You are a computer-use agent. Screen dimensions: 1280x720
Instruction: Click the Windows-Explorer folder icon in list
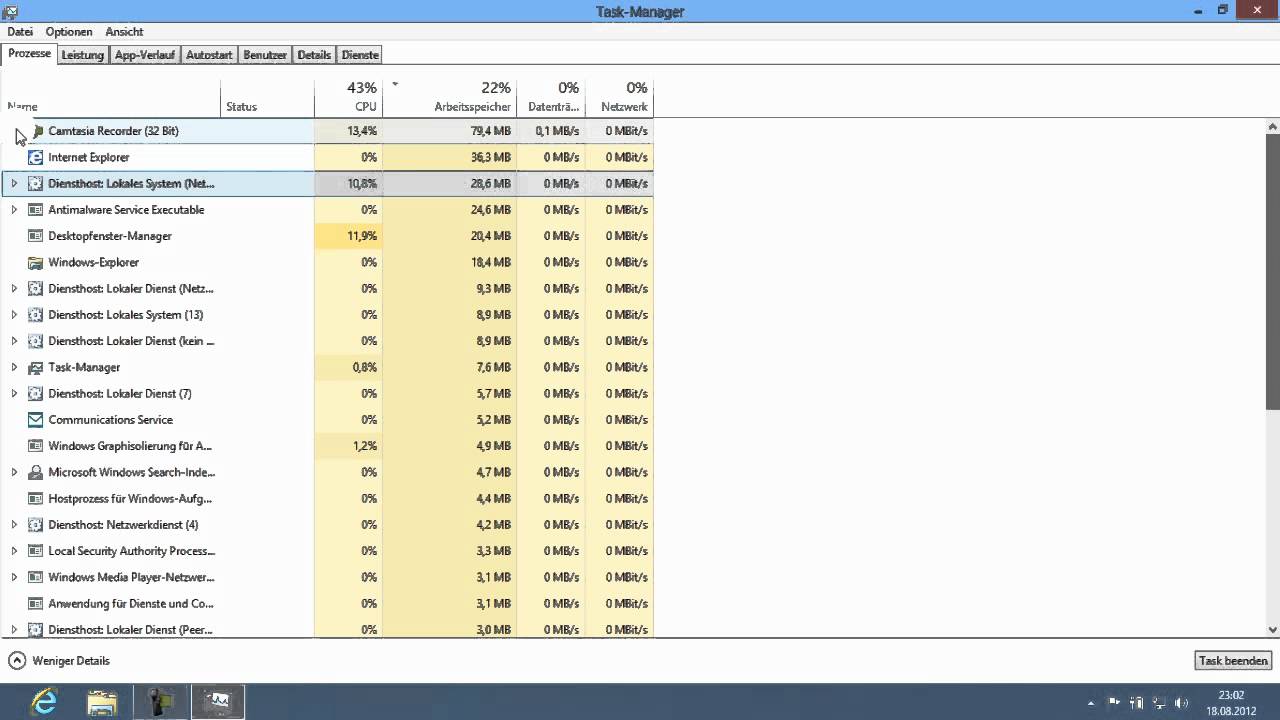pos(36,262)
